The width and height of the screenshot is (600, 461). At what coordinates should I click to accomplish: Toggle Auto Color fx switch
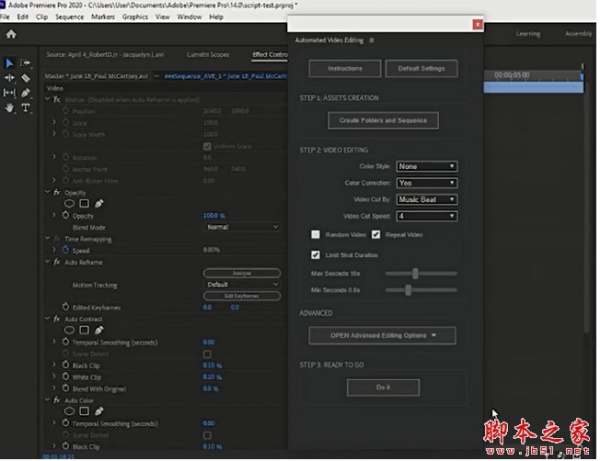point(57,401)
